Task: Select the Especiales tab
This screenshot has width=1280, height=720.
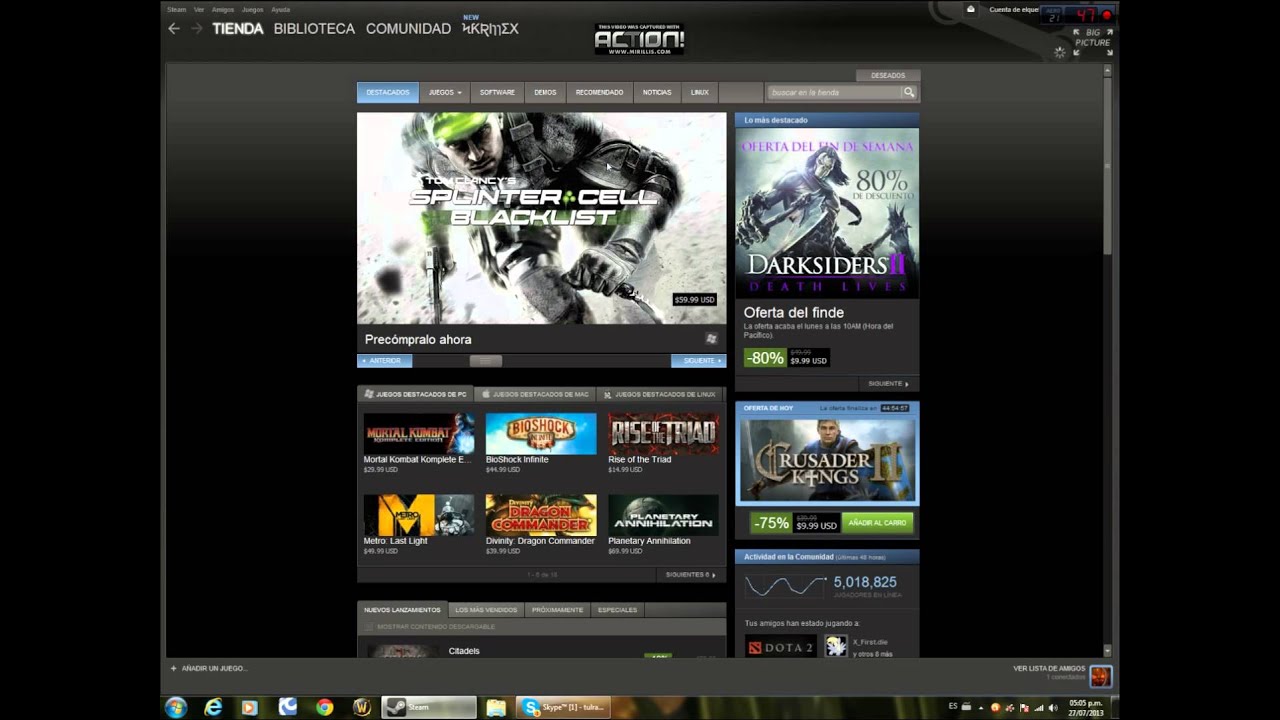Action: tap(617, 609)
